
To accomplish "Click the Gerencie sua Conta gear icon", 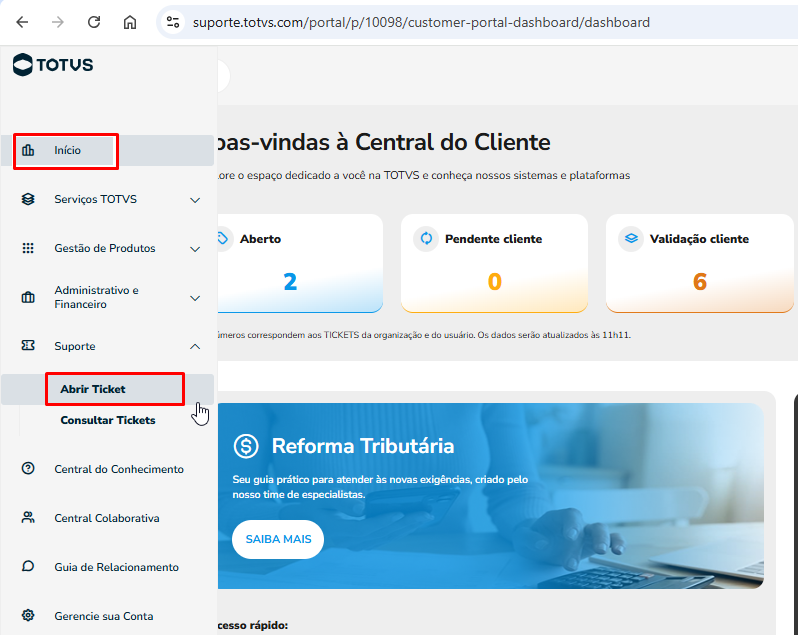I will (x=28, y=616).
